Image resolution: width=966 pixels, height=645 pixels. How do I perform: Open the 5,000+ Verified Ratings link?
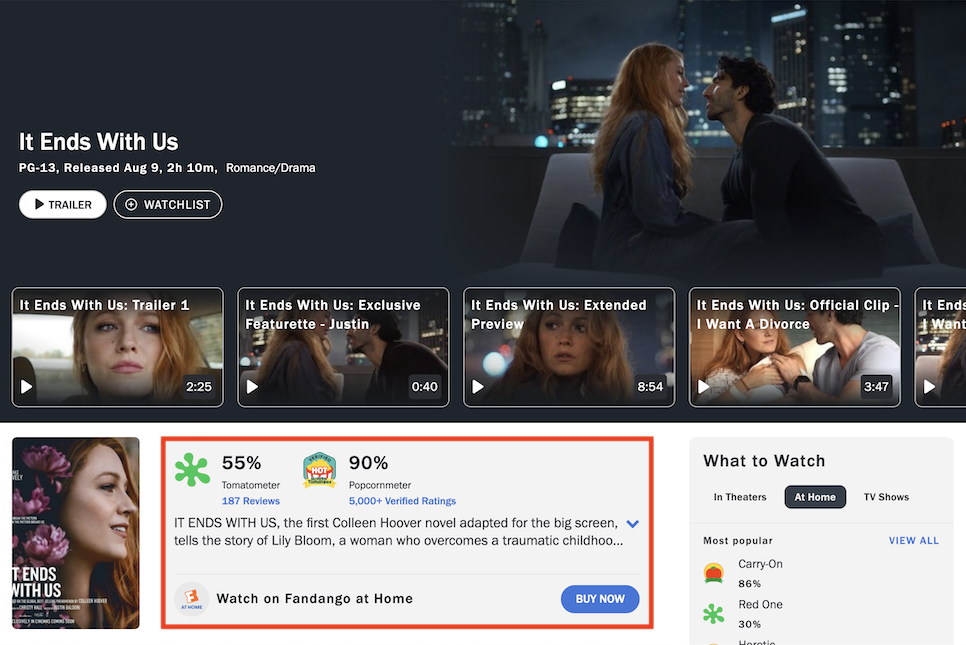[x=402, y=501]
